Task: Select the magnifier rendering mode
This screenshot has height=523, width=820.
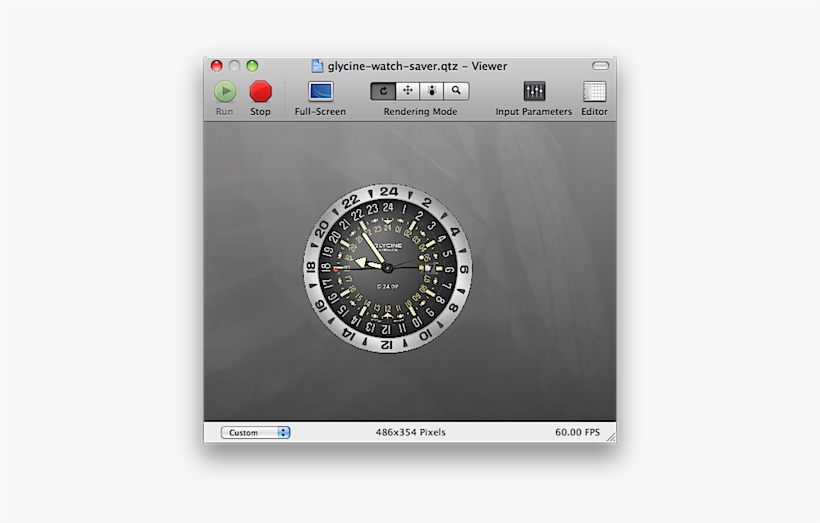Action: [x=456, y=91]
